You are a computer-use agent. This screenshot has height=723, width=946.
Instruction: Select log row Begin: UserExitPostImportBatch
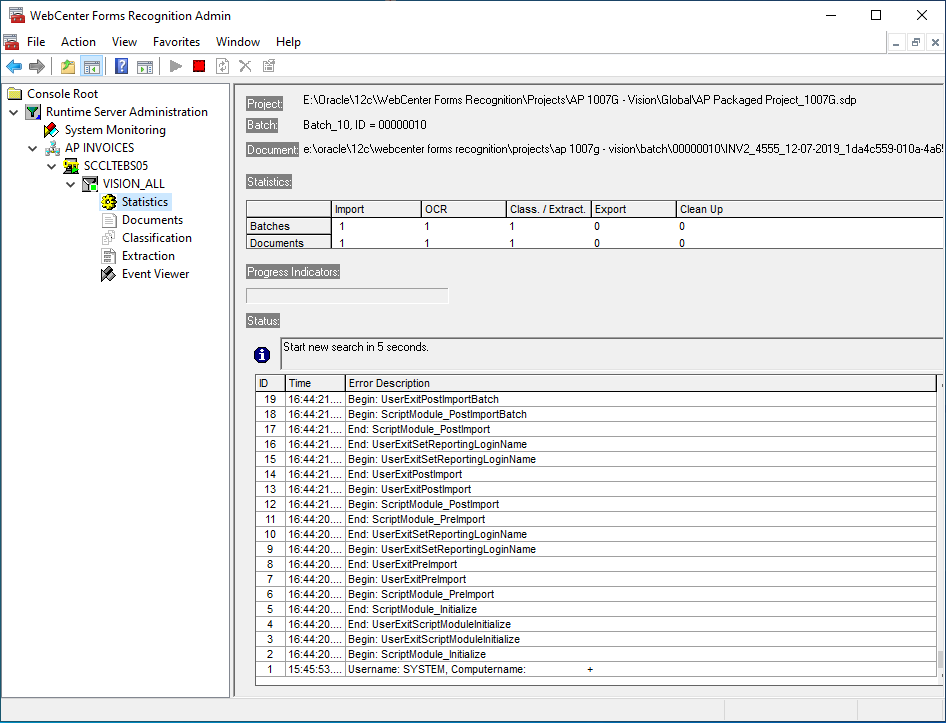422,399
